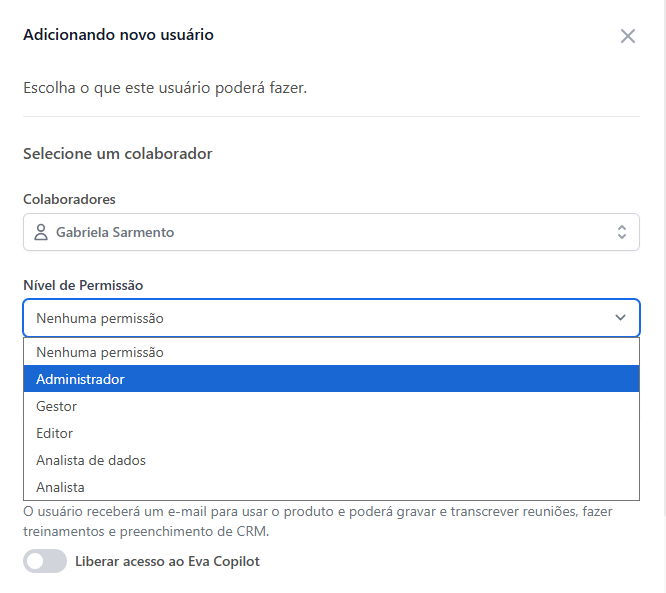
Task: Select Analista permission level
Action: pos(61,487)
